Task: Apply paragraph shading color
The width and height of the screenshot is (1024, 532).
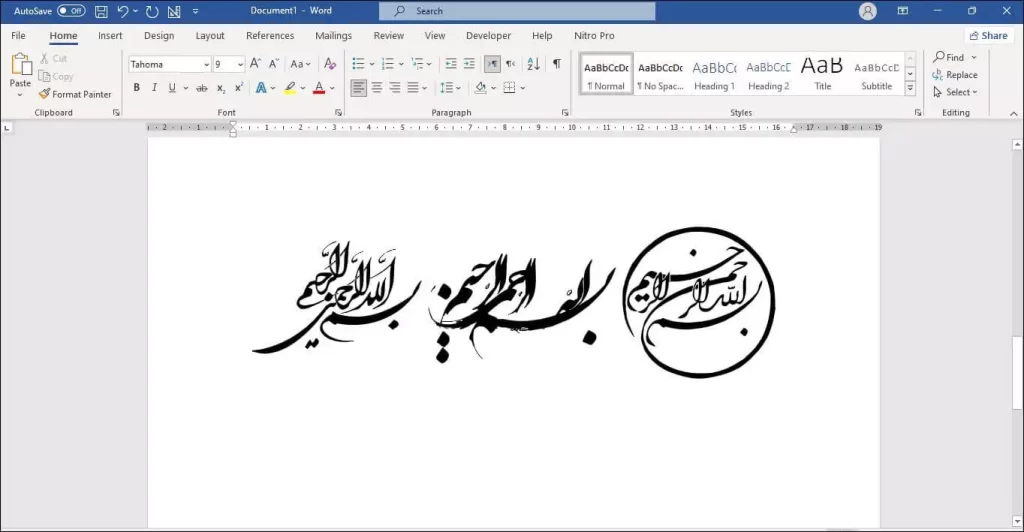Action: point(481,87)
